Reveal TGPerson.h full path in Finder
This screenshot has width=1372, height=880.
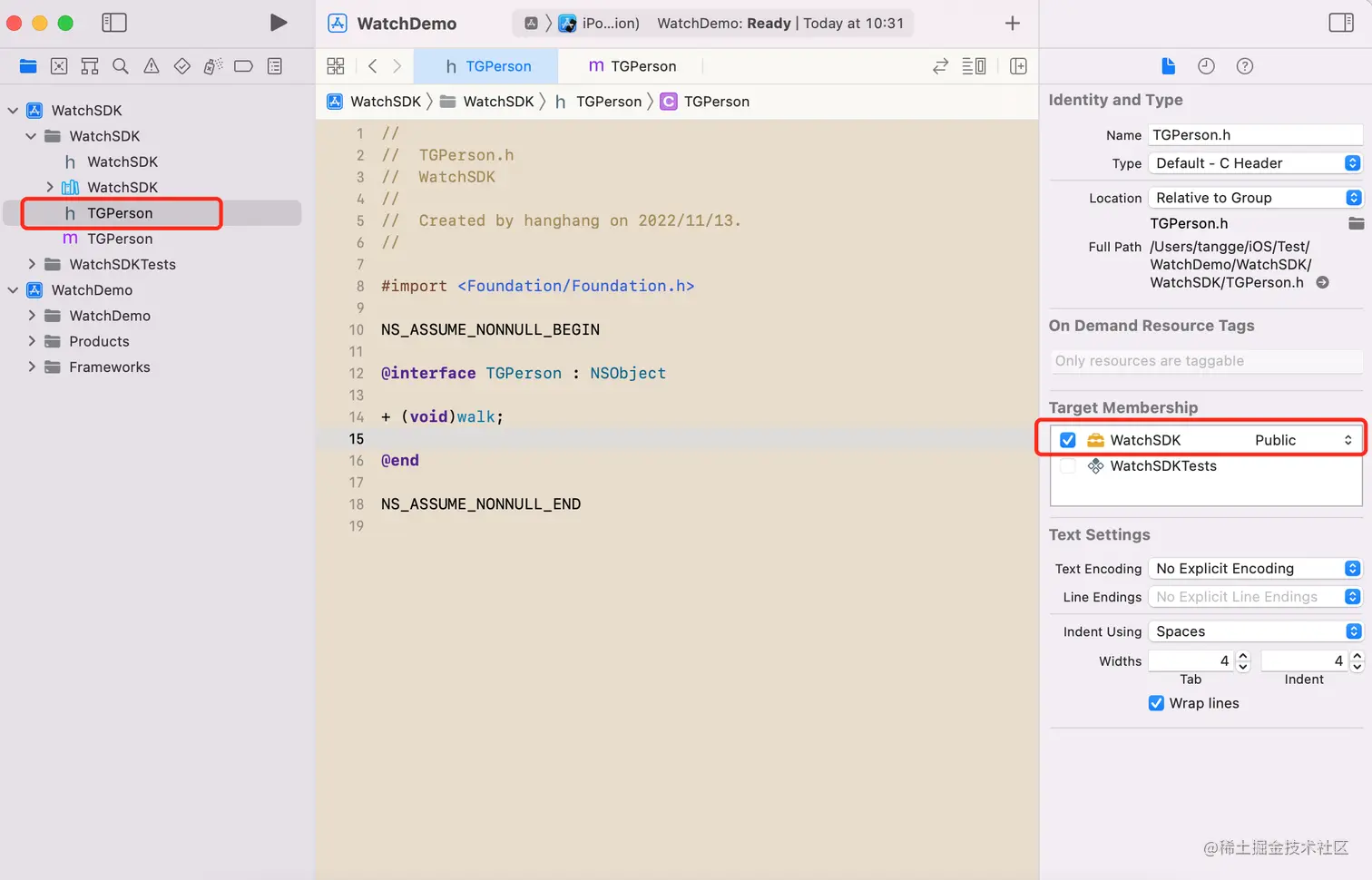pyautogui.click(x=1323, y=283)
